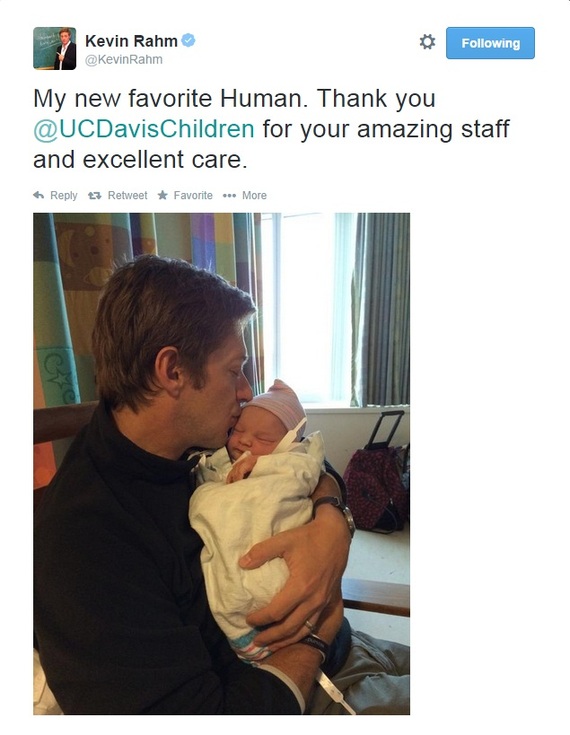Click the blue verified badge
This screenshot has width=570, height=735.
click(188, 41)
